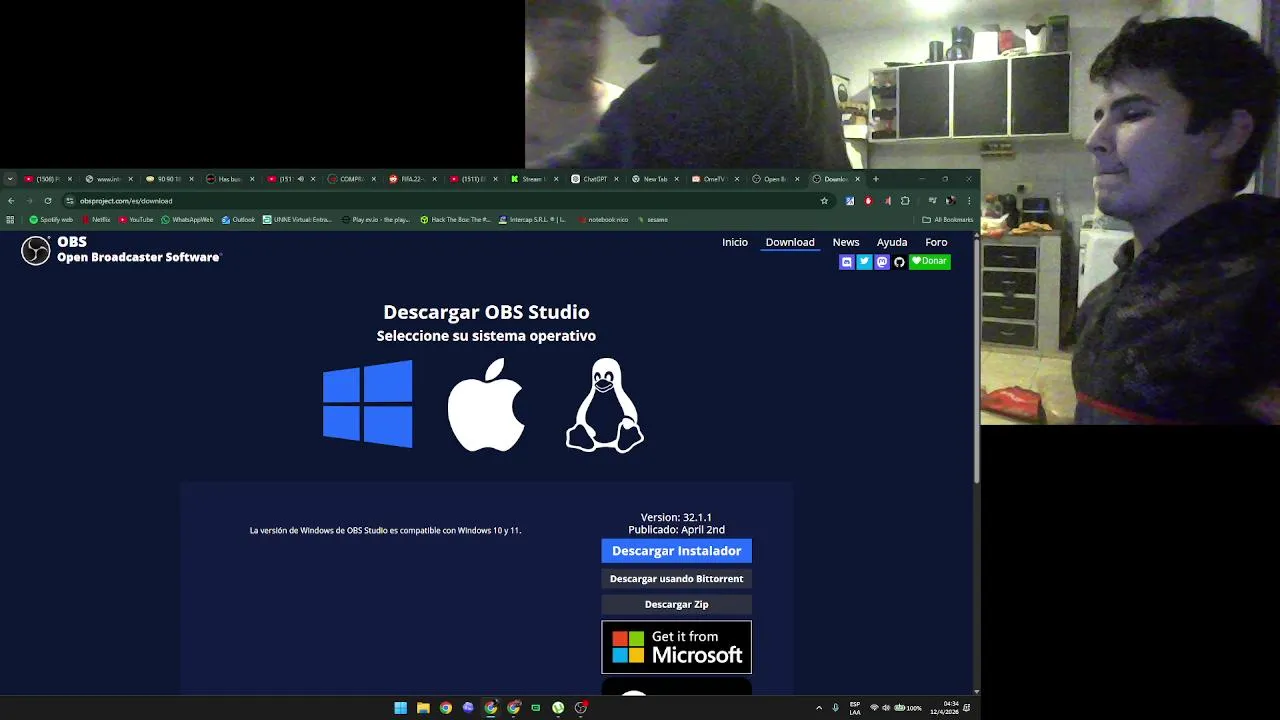Switch to the New Tab tab

(x=655, y=179)
